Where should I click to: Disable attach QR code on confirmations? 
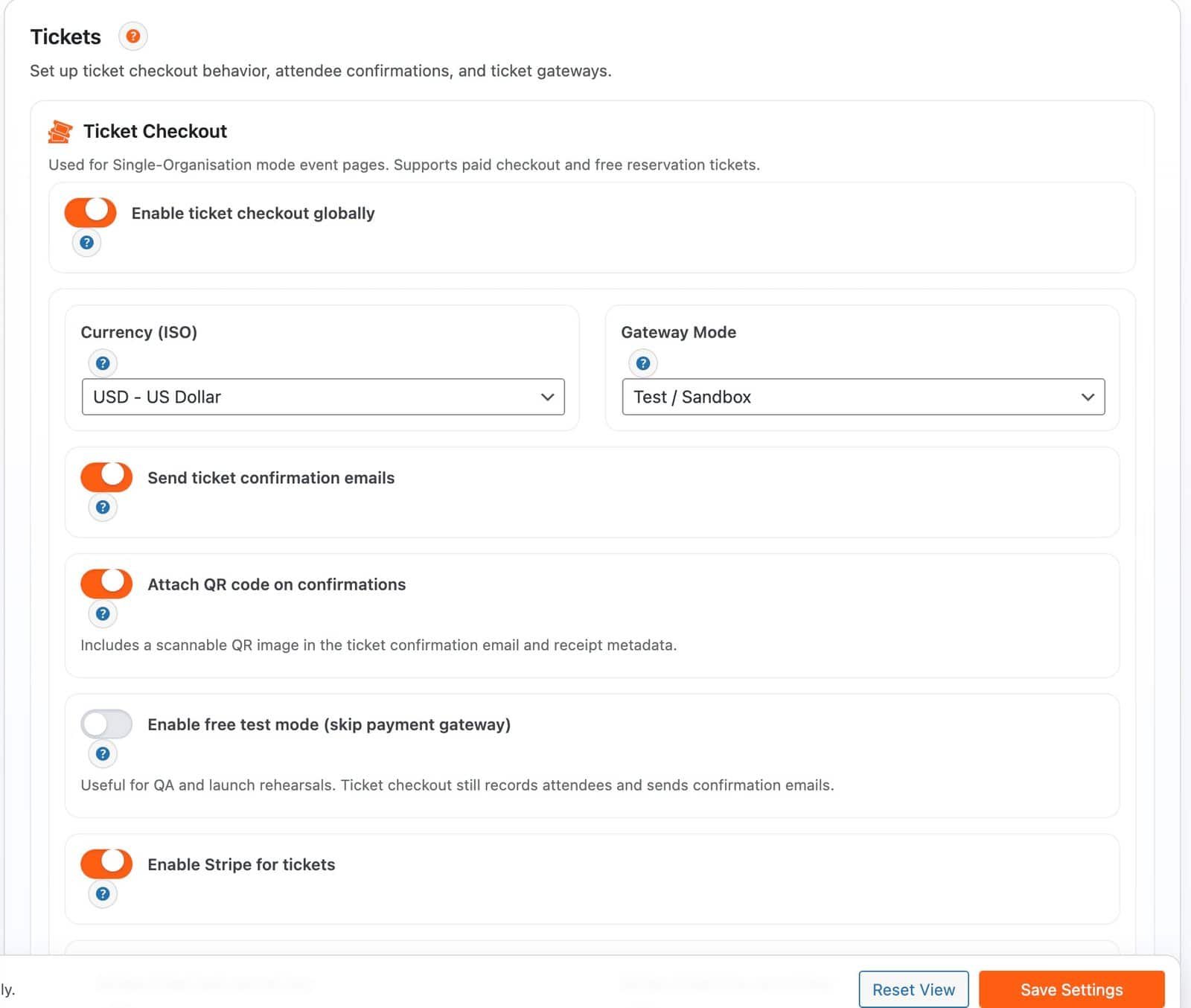point(106,584)
